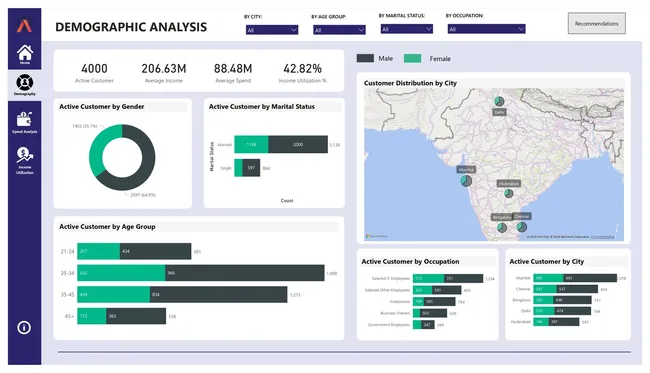Select Married female bar showing 1136
This screenshot has width=650, height=373.
(x=251, y=144)
